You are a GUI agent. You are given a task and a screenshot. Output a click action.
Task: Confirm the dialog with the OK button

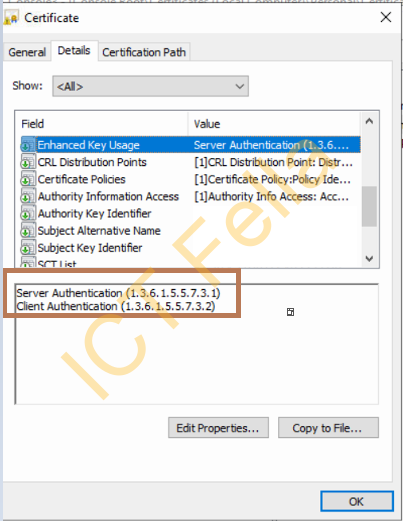(x=357, y=501)
